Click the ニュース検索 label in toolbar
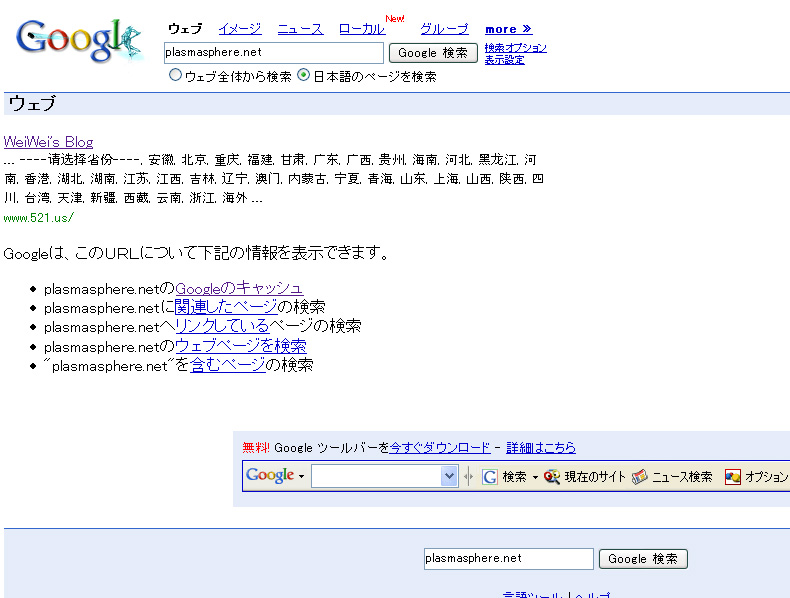Screen dimensions: 790x598 point(682,477)
